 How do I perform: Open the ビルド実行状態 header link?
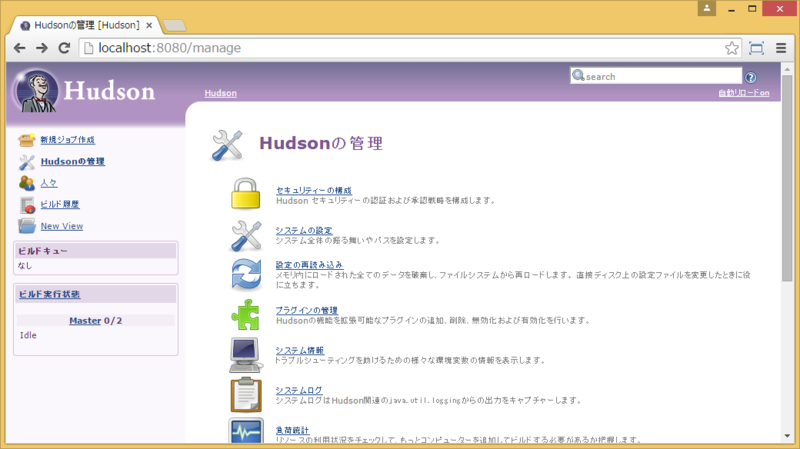(49, 294)
